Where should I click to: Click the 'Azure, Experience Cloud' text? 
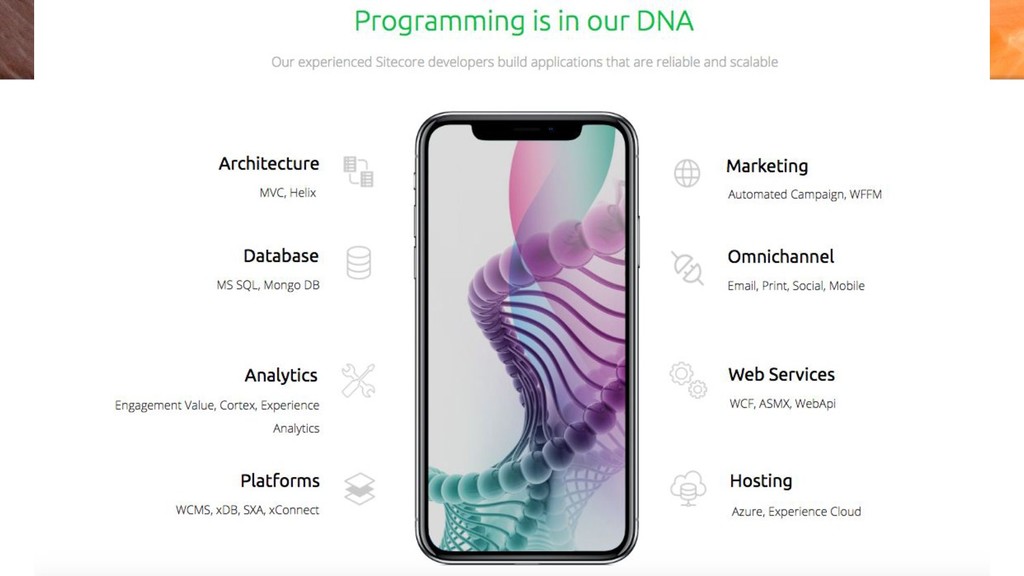(x=796, y=511)
